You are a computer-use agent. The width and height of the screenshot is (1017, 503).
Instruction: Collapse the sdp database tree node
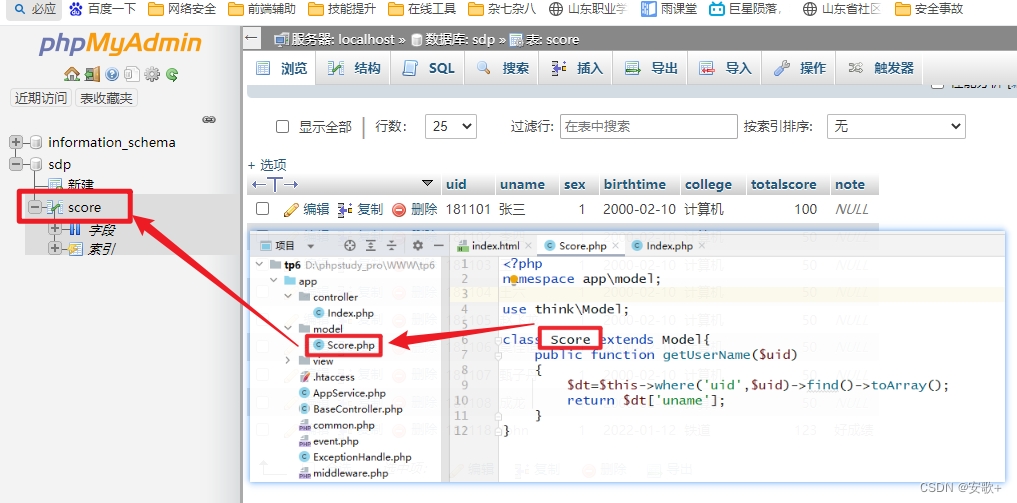[x=17, y=164]
